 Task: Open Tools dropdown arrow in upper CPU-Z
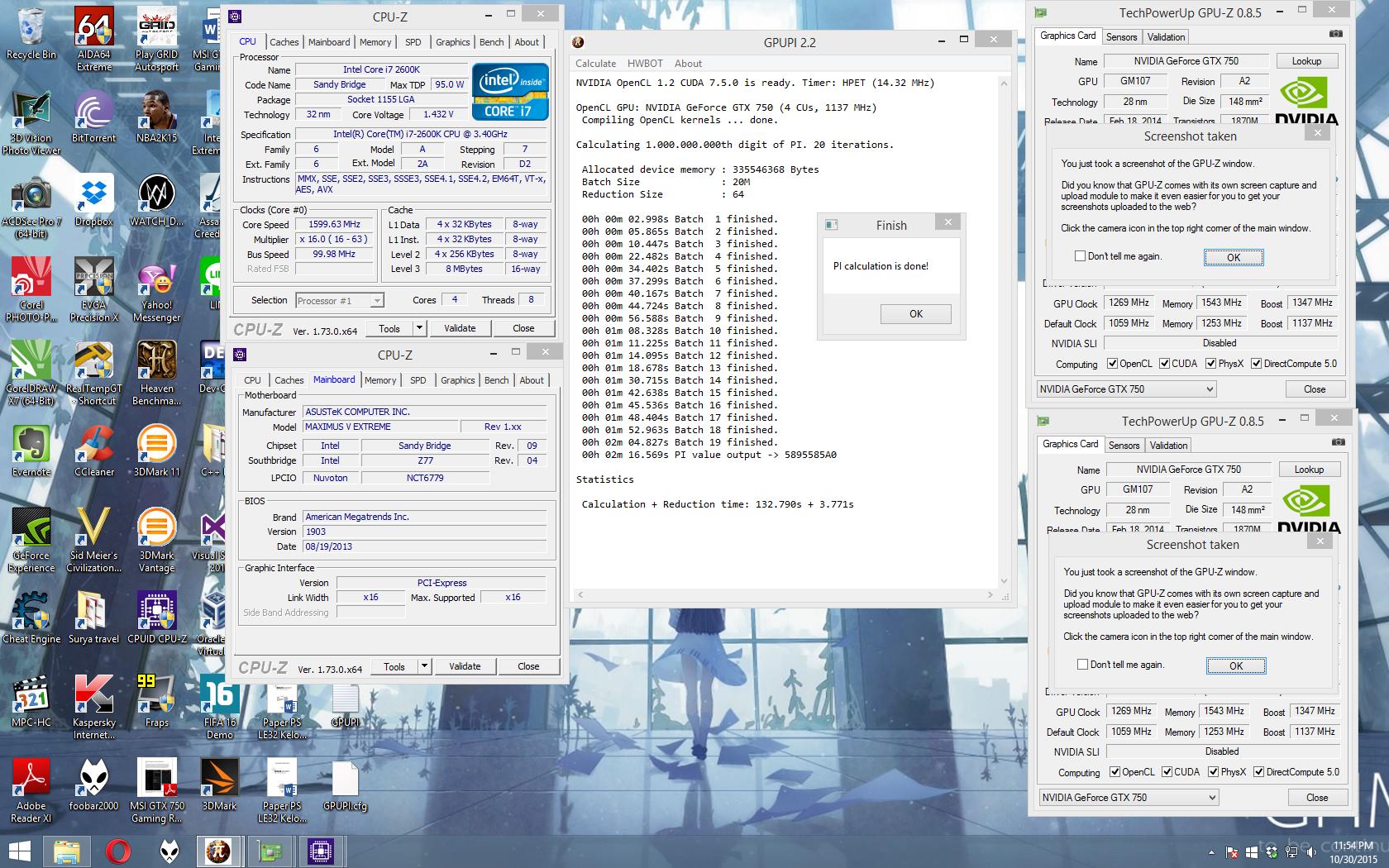click(419, 328)
